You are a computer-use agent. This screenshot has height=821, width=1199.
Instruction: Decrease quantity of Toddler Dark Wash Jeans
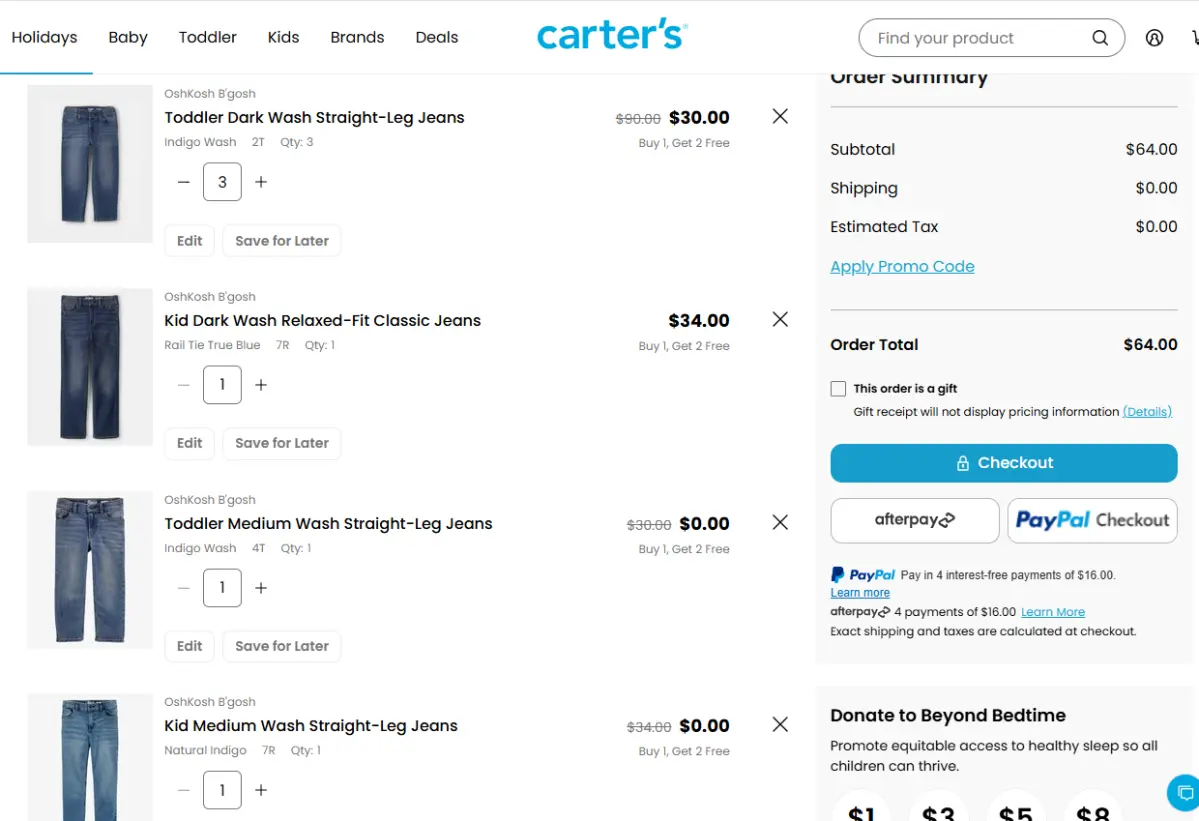(x=183, y=182)
